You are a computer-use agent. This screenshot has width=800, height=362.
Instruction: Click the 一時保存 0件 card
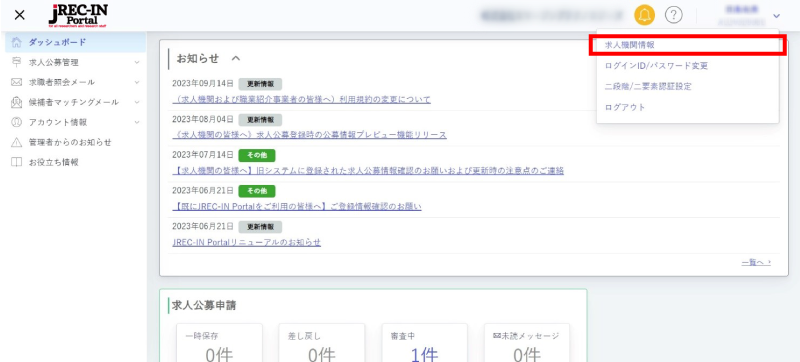[x=219, y=343]
